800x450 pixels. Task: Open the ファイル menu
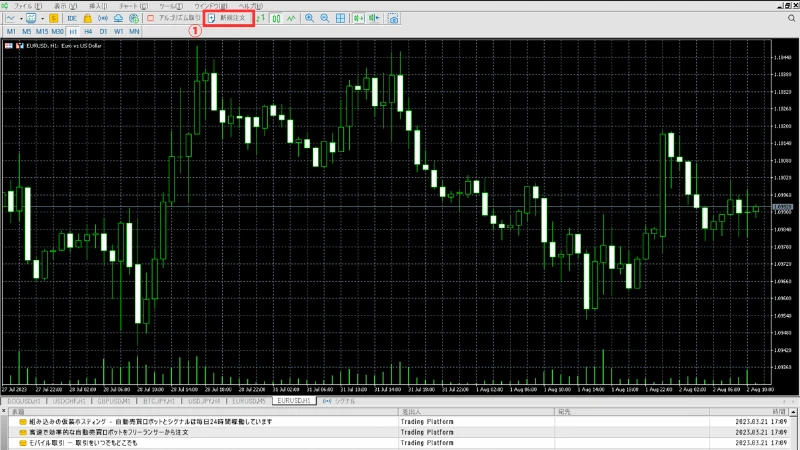click(28, 6)
